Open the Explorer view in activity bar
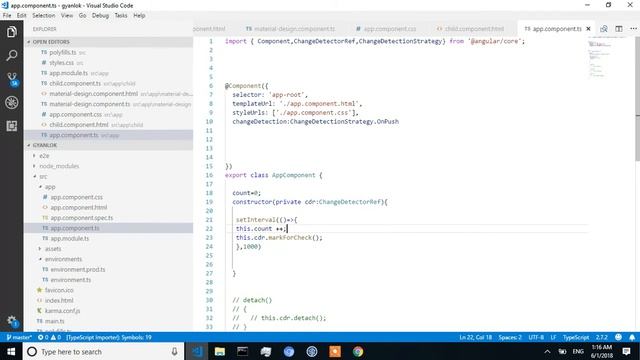640x360 pixels. [x=11, y=32]
